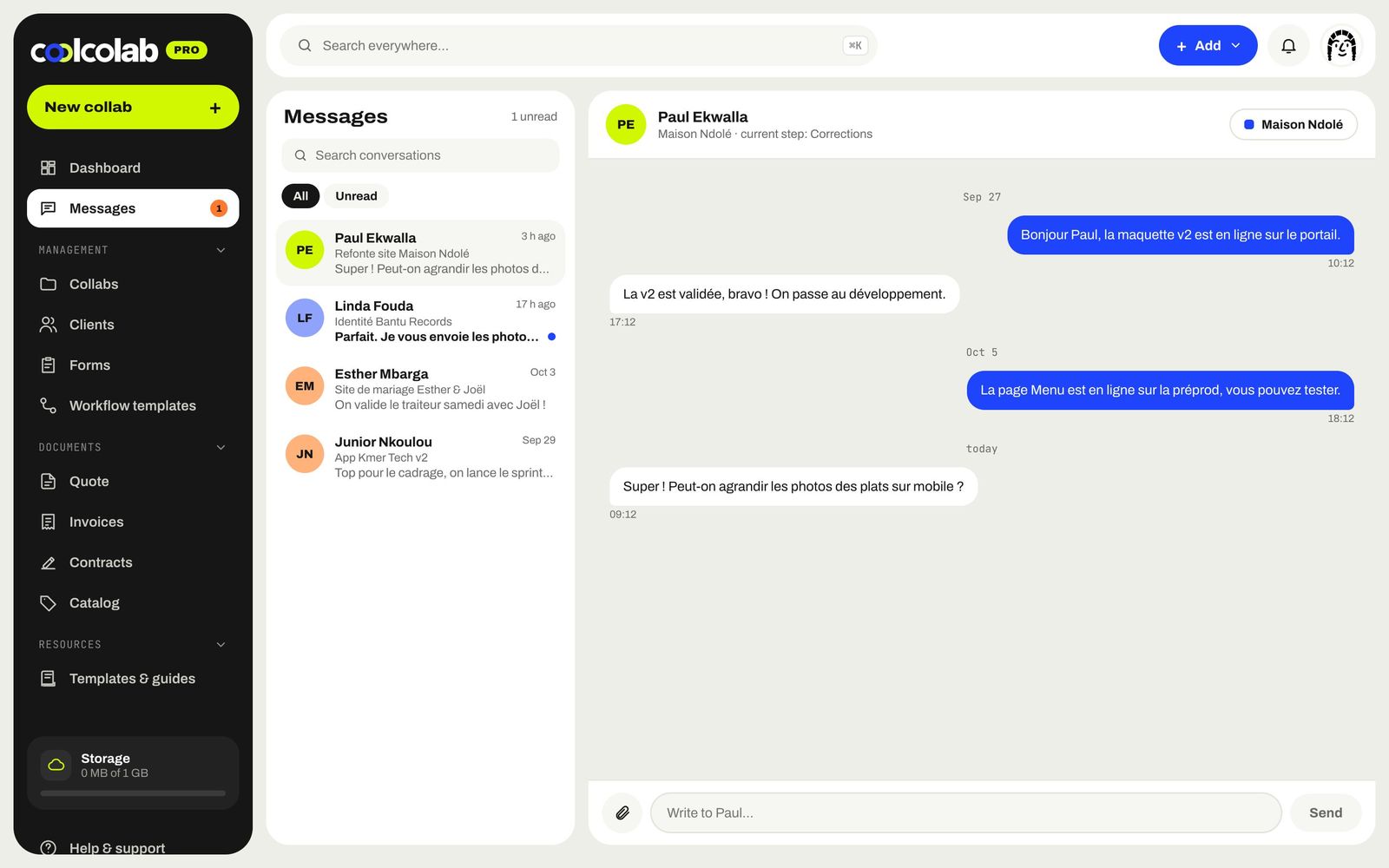This screenshot has height=868, width=1389.
Task: Click the notifications bell icon
Action: (x=1288, y=46)
